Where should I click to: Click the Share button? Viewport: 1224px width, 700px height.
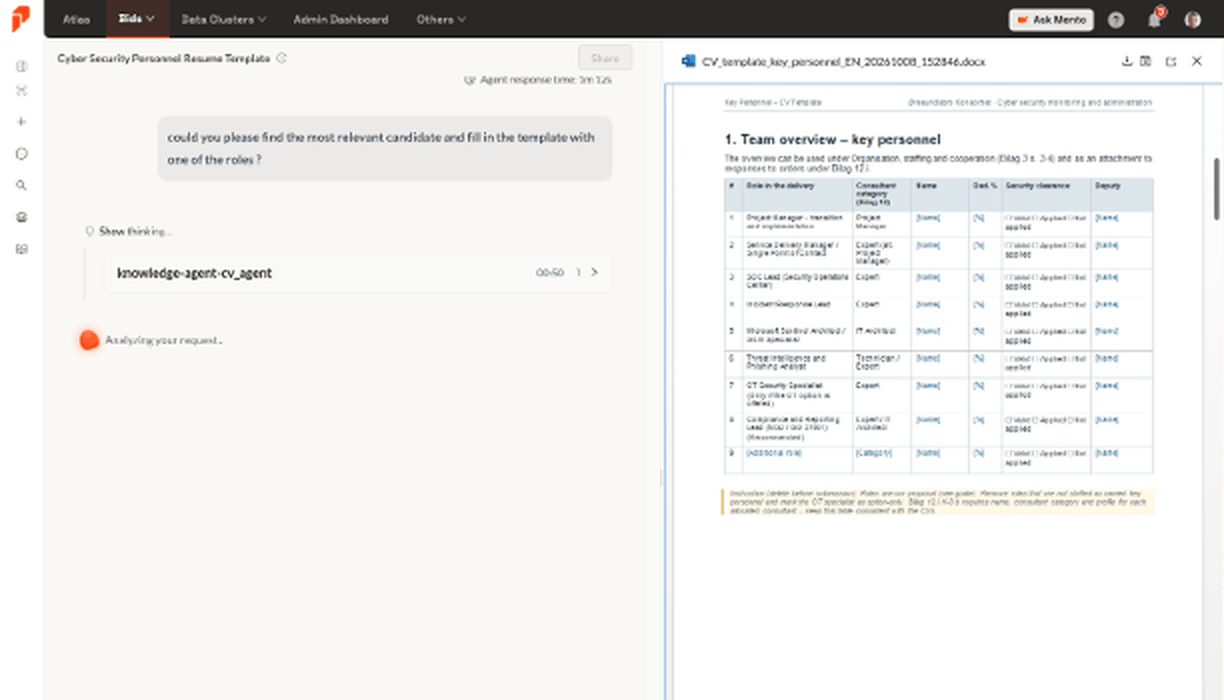(605, 58)
